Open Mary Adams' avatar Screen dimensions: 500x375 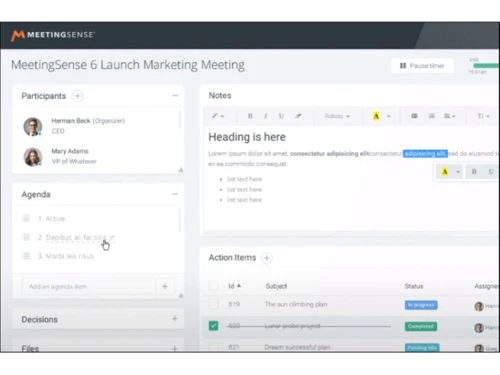(x=33, y=157)
